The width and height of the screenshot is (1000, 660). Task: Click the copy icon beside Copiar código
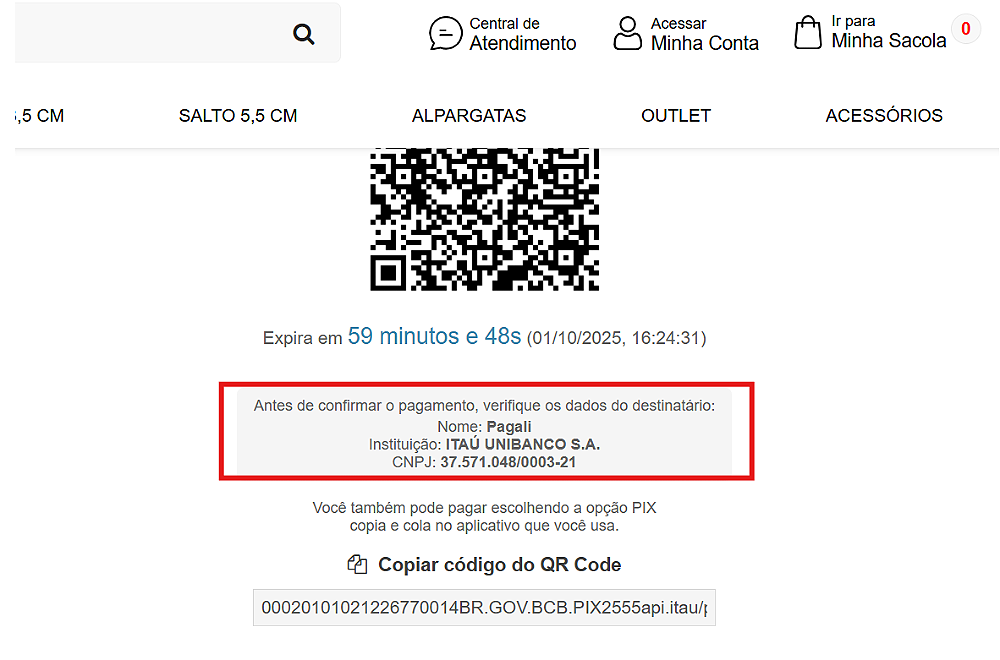(x=357, y=564)
